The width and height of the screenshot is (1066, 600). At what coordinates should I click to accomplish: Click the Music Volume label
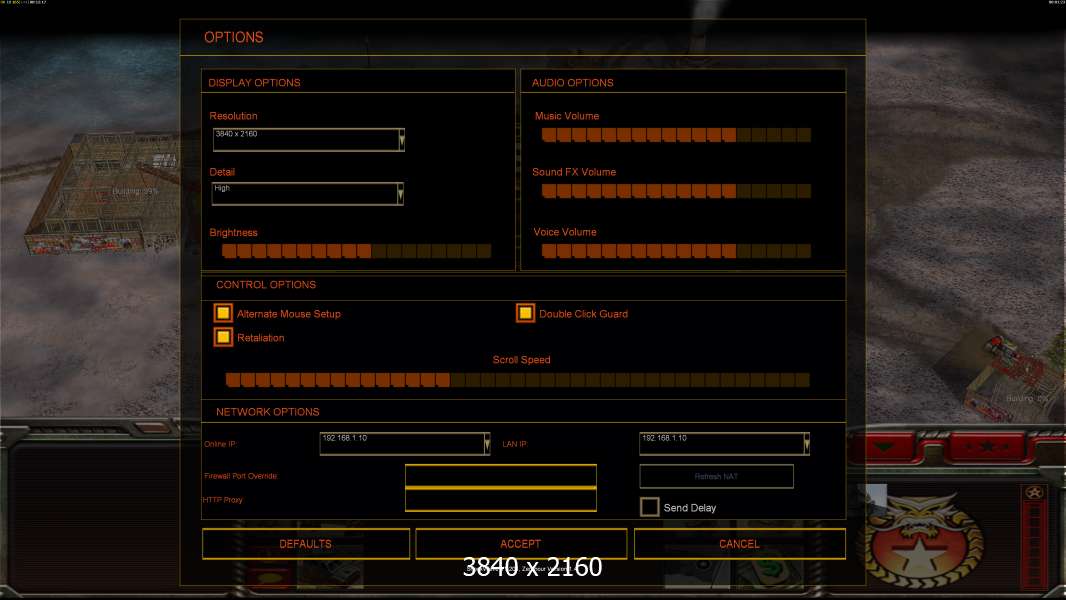(567, 116)
